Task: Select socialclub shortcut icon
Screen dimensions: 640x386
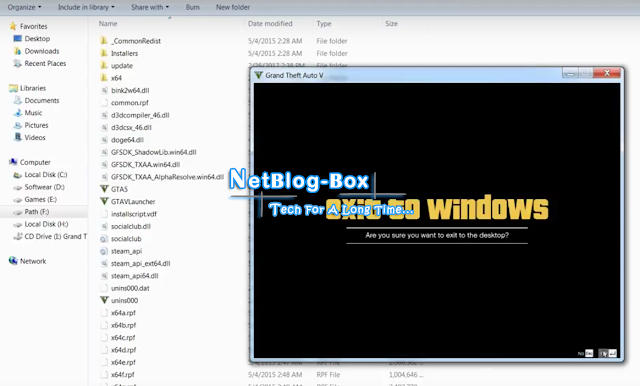Action: [x=104, y=239]
